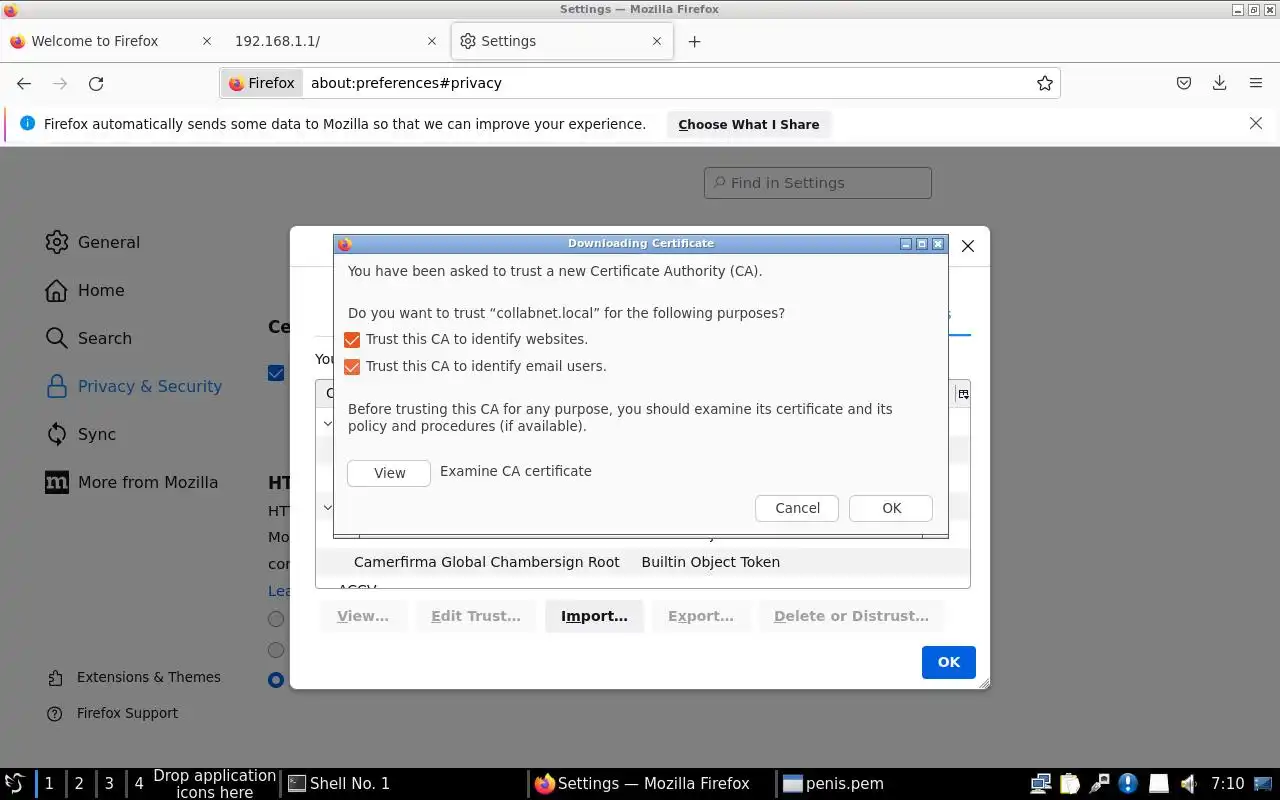Switch to workspace 3 in taskbar

109,784
